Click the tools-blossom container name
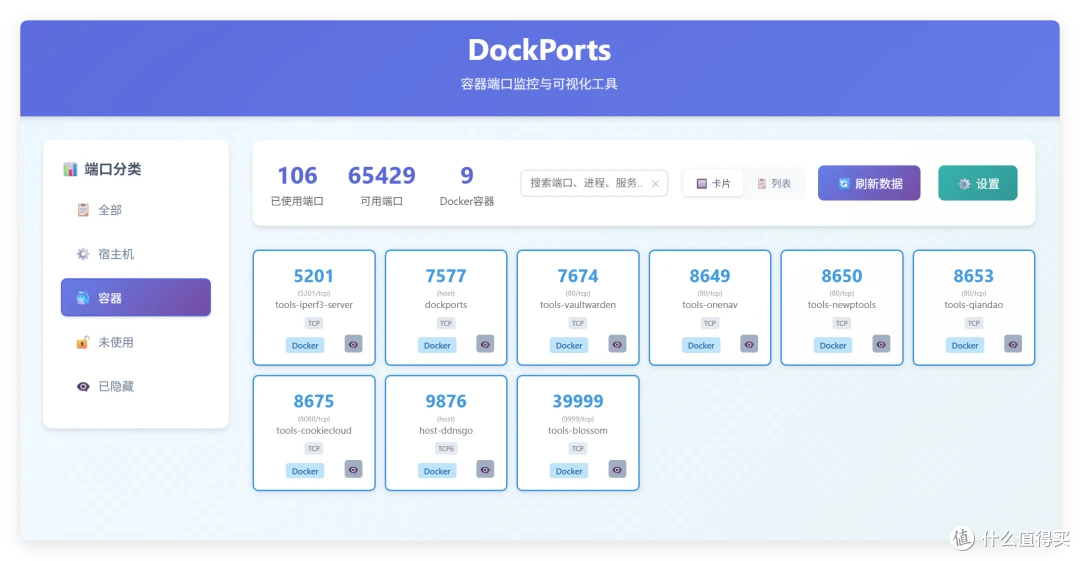 tap(578, 430)
